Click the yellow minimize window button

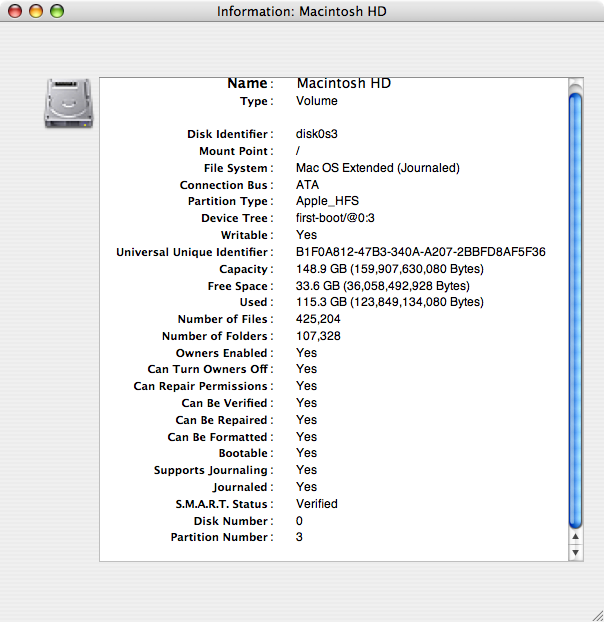pos(36,11)
